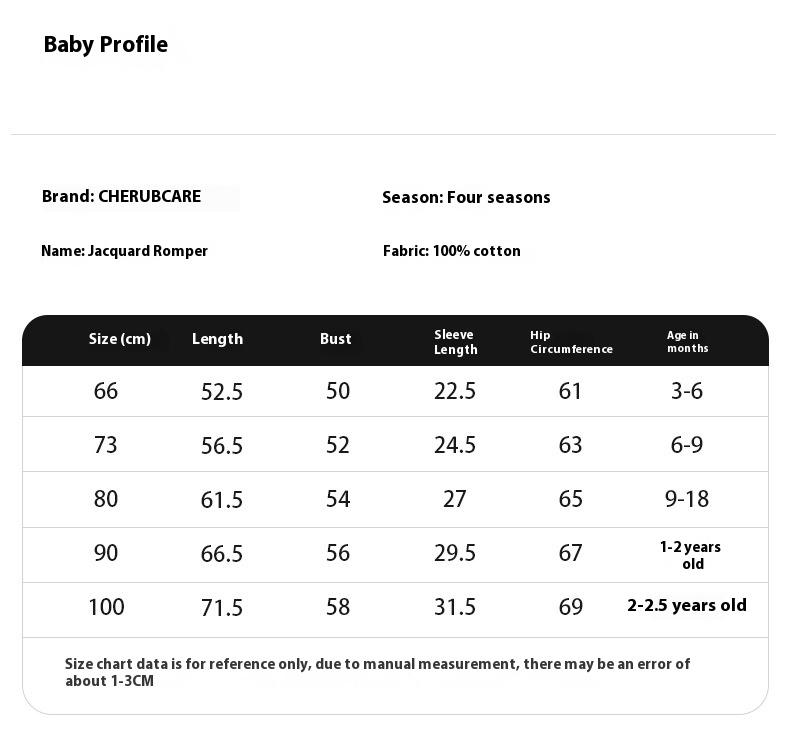Click the Baby Profile heading
Screen dimensions: 790x753
click(106, 45)
